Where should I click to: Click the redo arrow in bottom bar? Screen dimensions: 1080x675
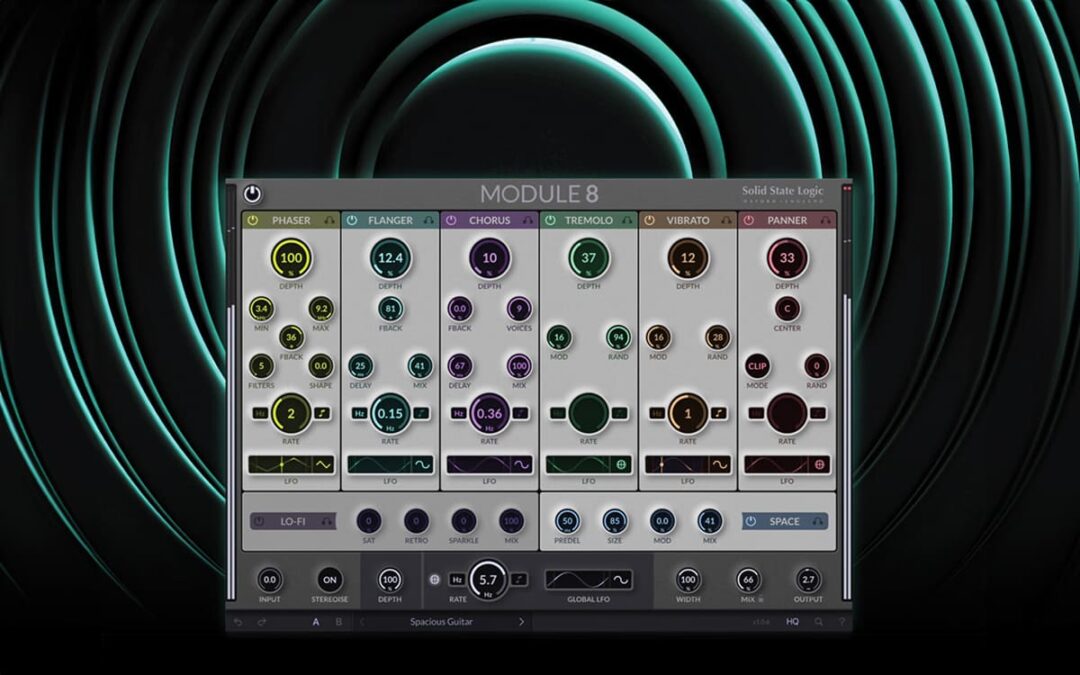(262, 622)
